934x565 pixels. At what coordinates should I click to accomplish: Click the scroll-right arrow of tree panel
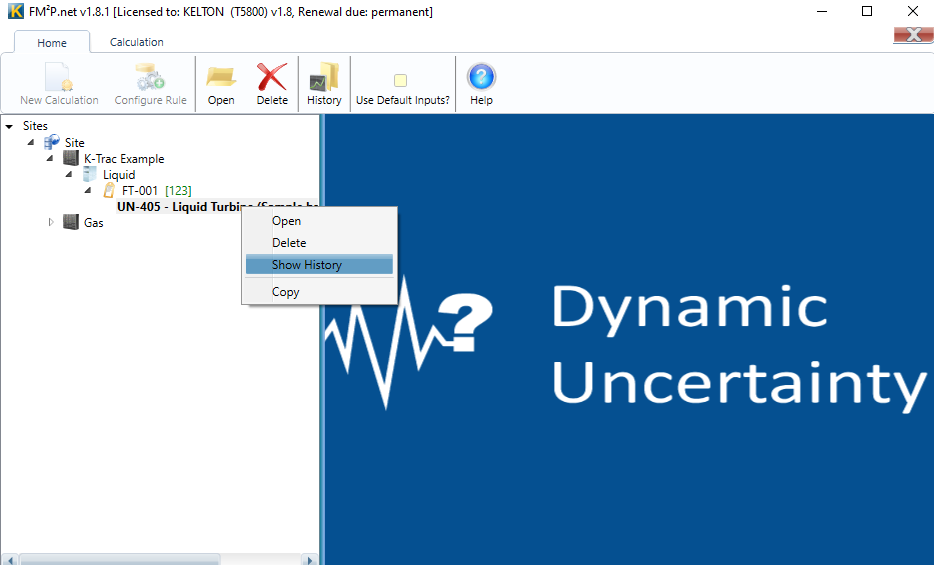coord(309,560)
